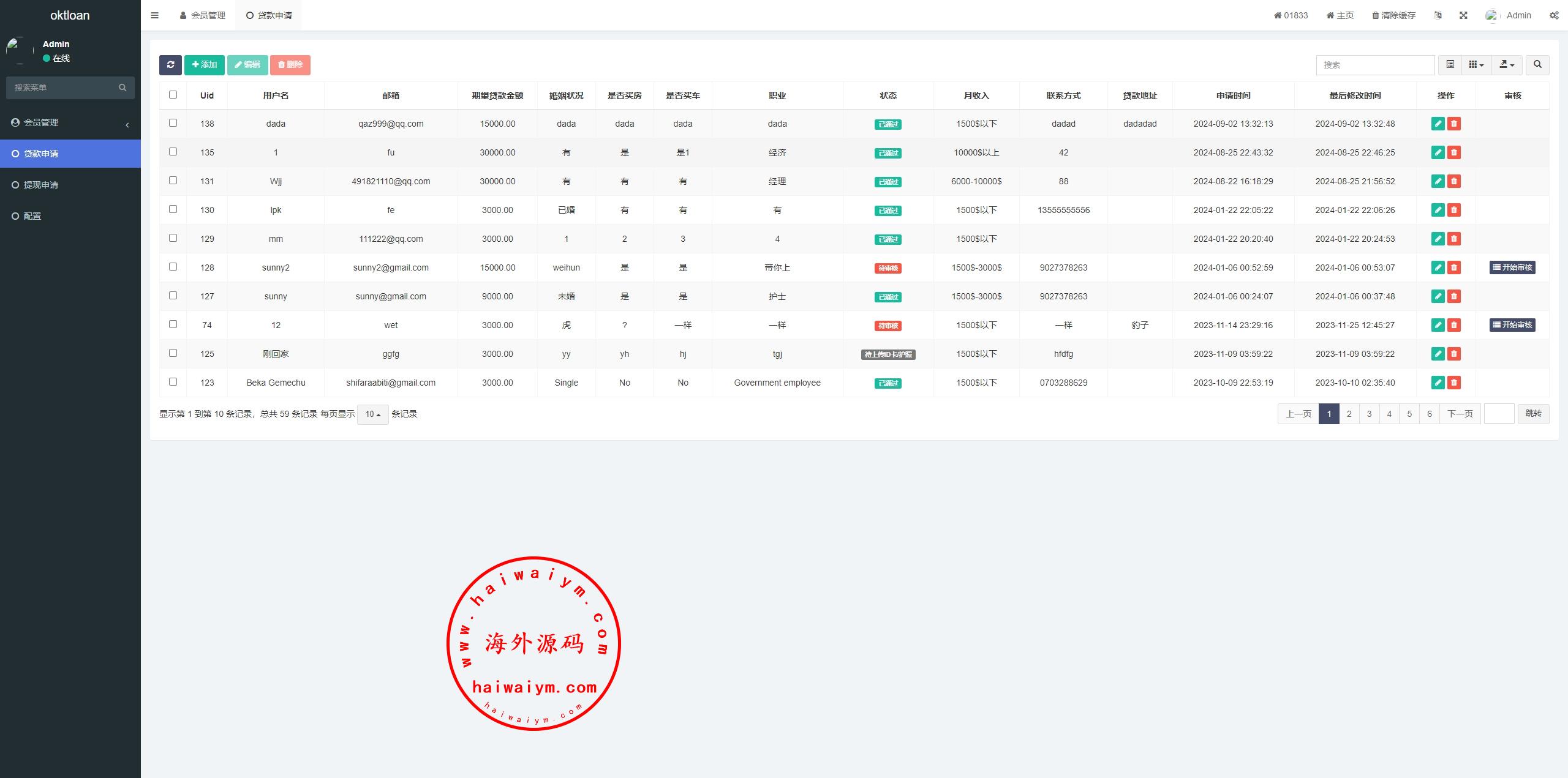Check the select-all header checkbox
This screenshot has width=1568, height=778.
[173, 95]
